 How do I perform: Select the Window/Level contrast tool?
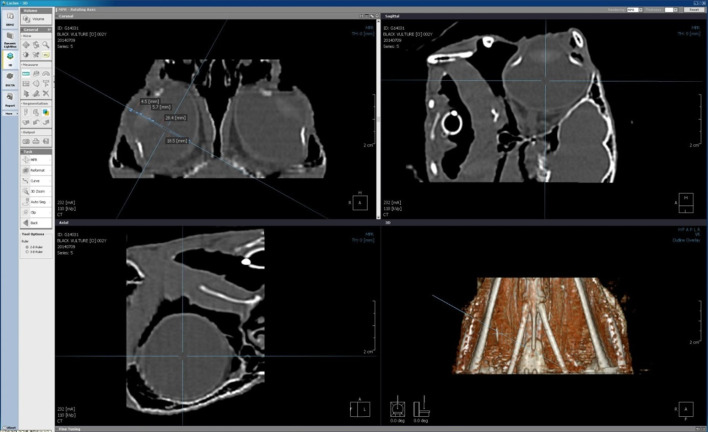[26, 55]
